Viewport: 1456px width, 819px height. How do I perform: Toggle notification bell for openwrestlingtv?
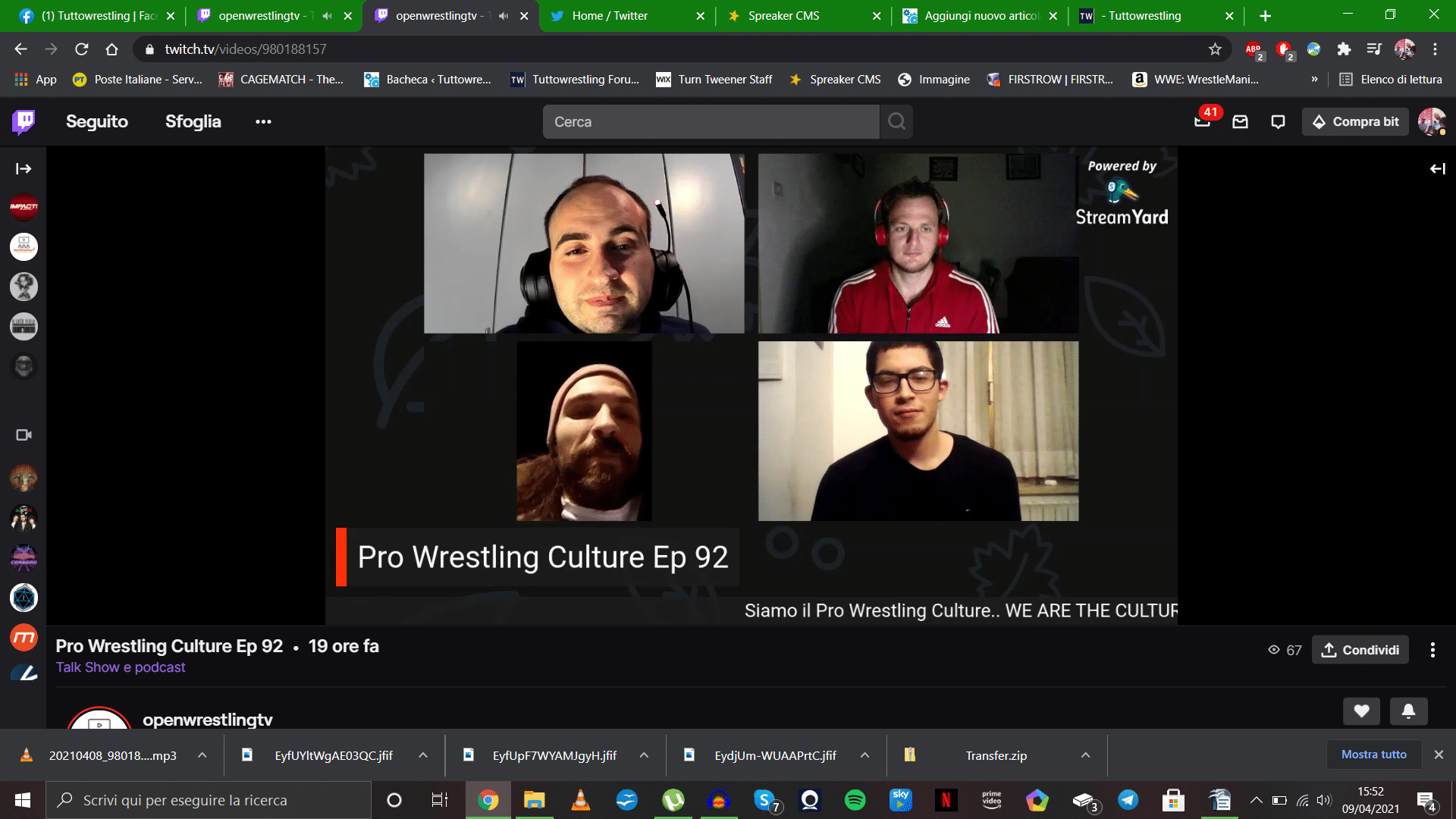(x=1408, y=711)
